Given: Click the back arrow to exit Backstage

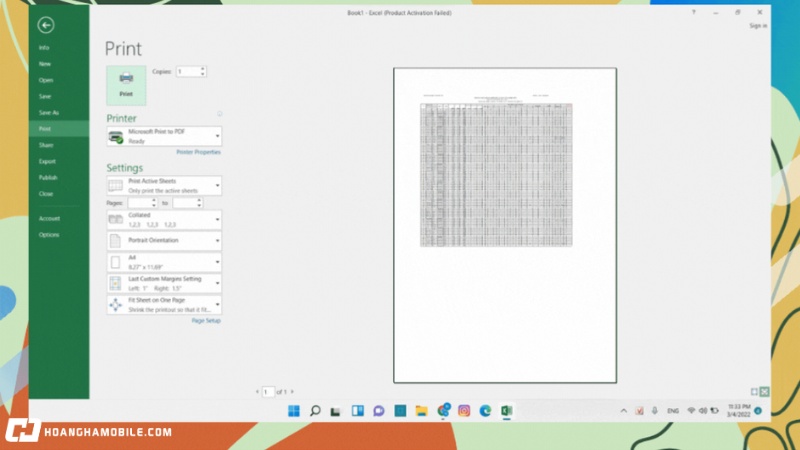Looking at the screenshot, I should 46,25.
